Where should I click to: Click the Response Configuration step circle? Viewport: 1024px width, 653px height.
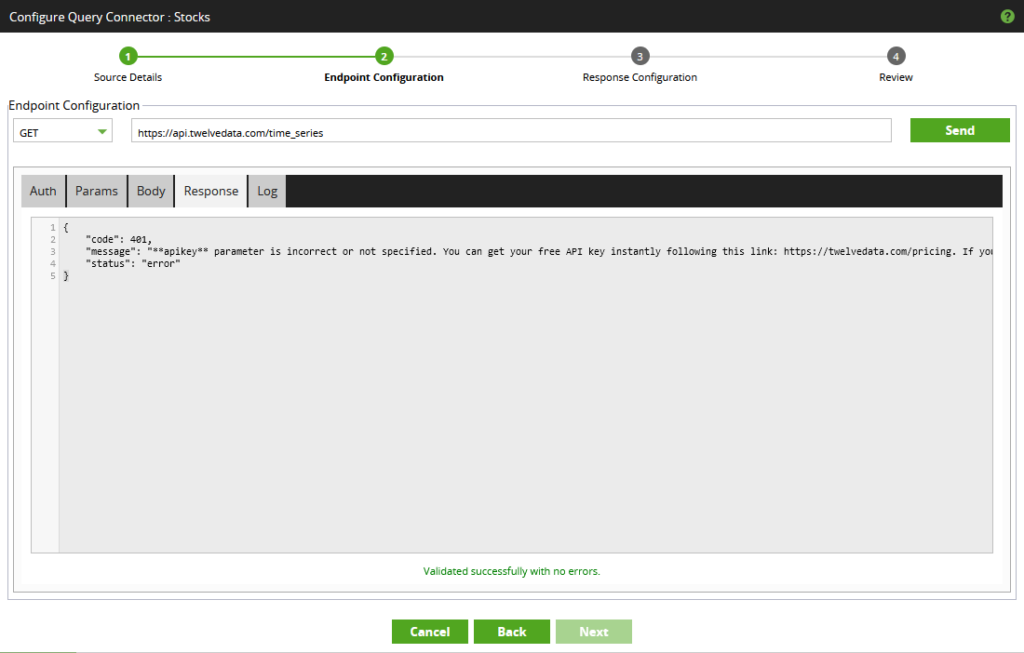[x=639, y=56]
